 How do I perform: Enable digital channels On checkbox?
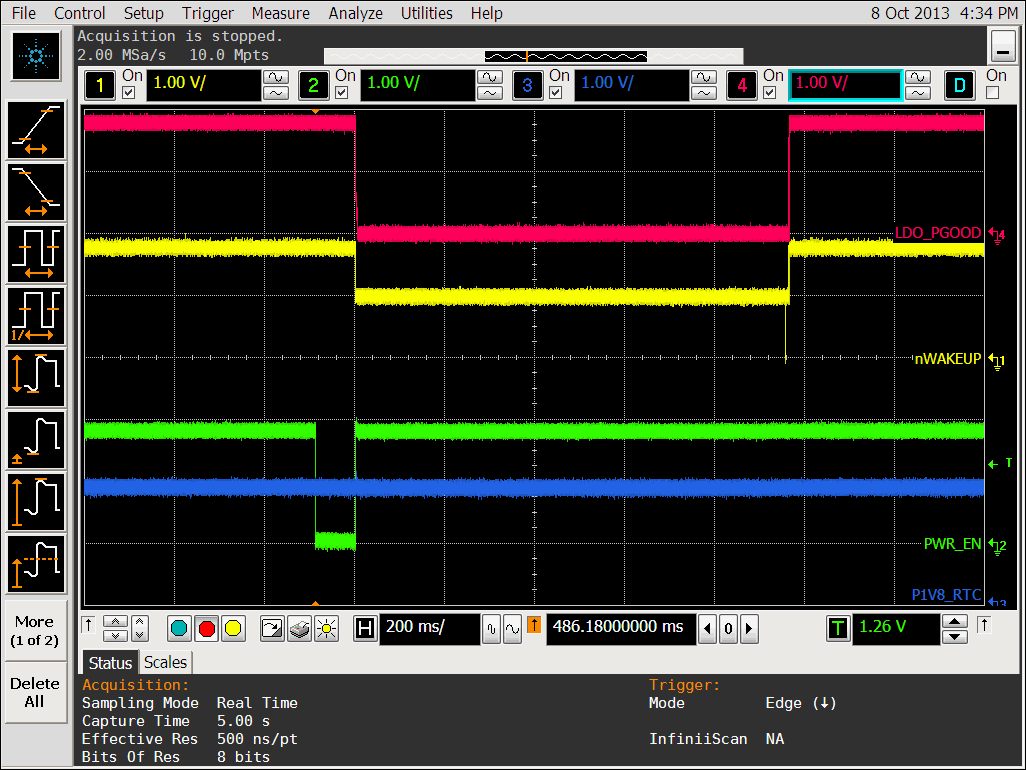(x=993, y=93)
